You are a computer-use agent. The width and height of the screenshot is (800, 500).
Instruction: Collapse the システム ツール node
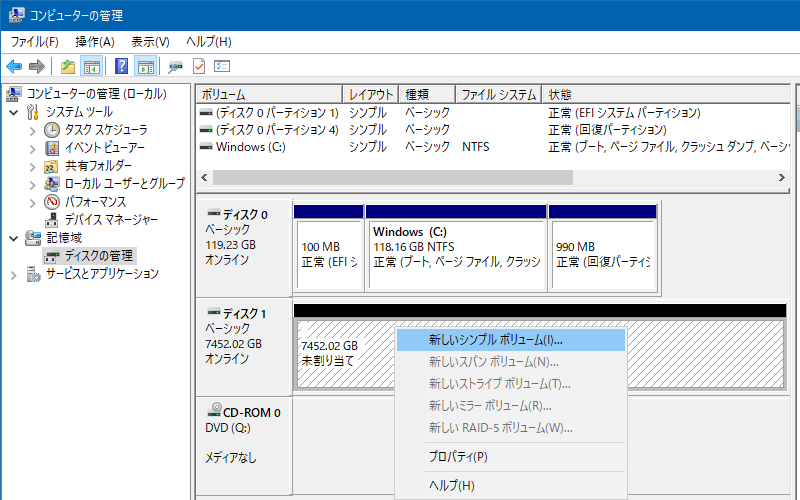coord(14,112)
